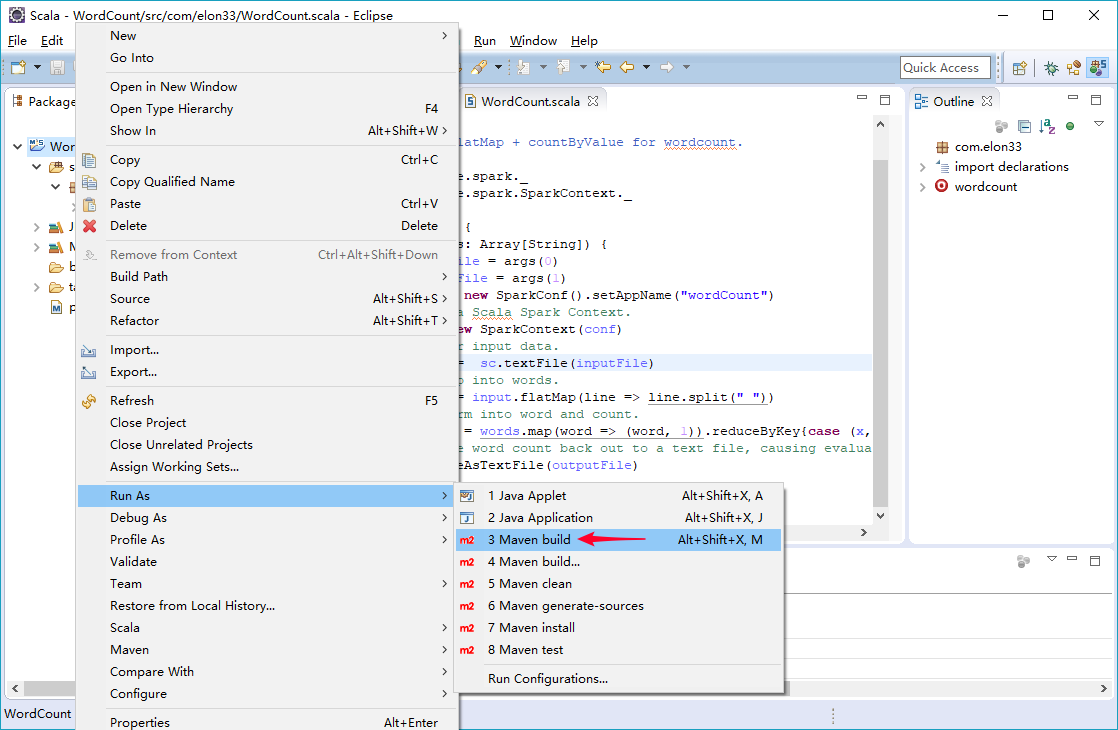
Task: Click the m2 icon next to Maven install
Action: pos(467,628)
